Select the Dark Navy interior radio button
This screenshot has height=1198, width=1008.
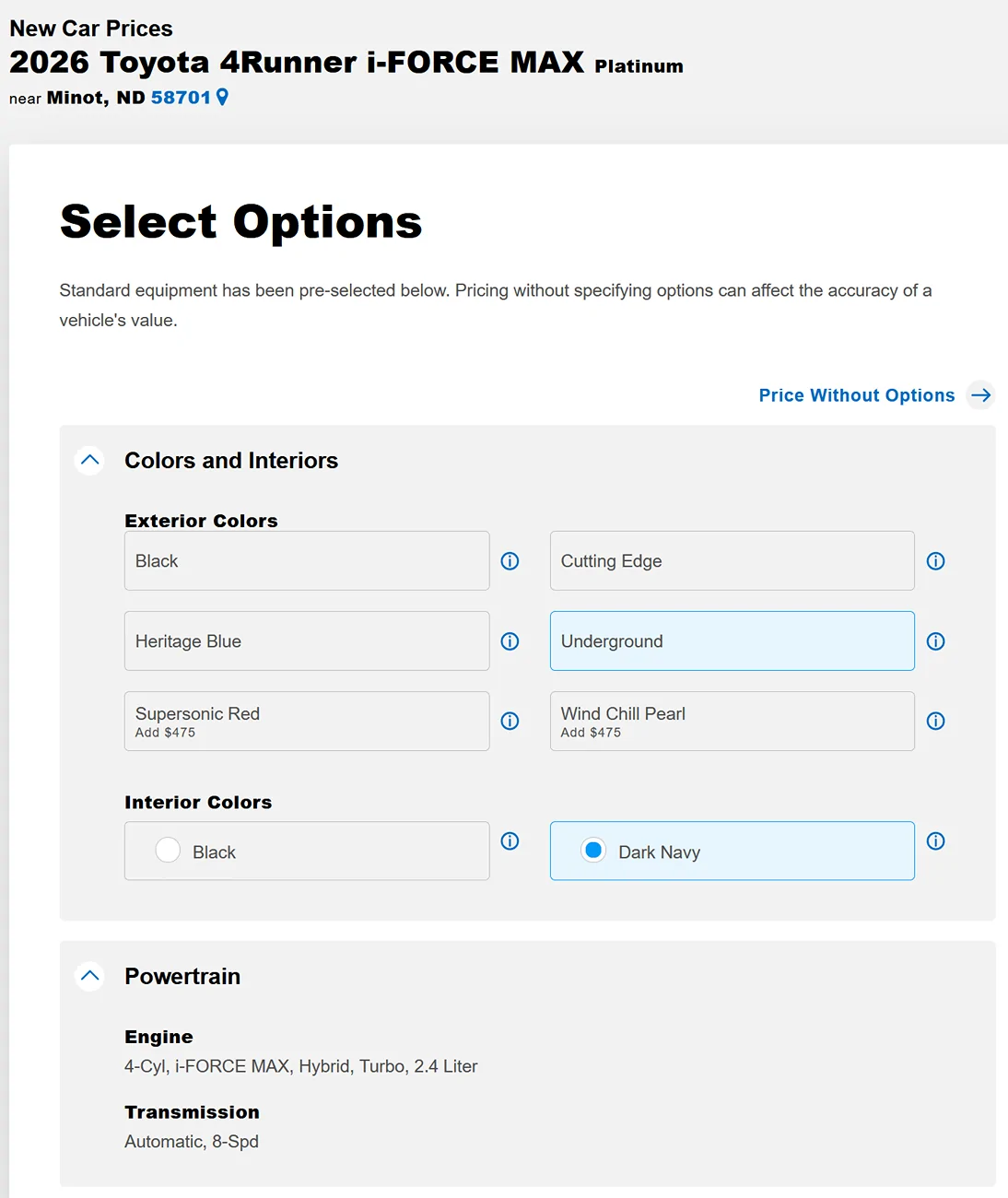[593, 850]
